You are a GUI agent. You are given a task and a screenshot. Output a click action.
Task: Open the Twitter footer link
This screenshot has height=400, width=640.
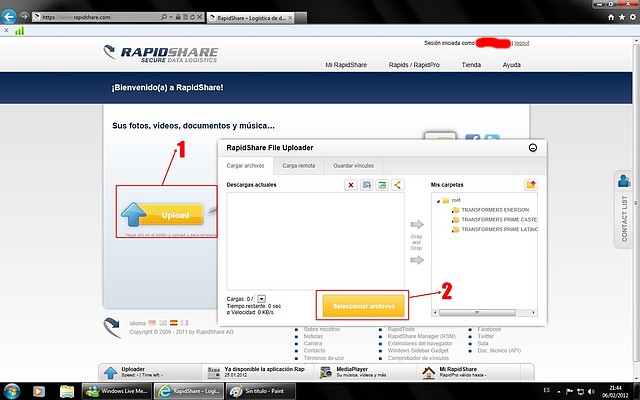(486, 336)
